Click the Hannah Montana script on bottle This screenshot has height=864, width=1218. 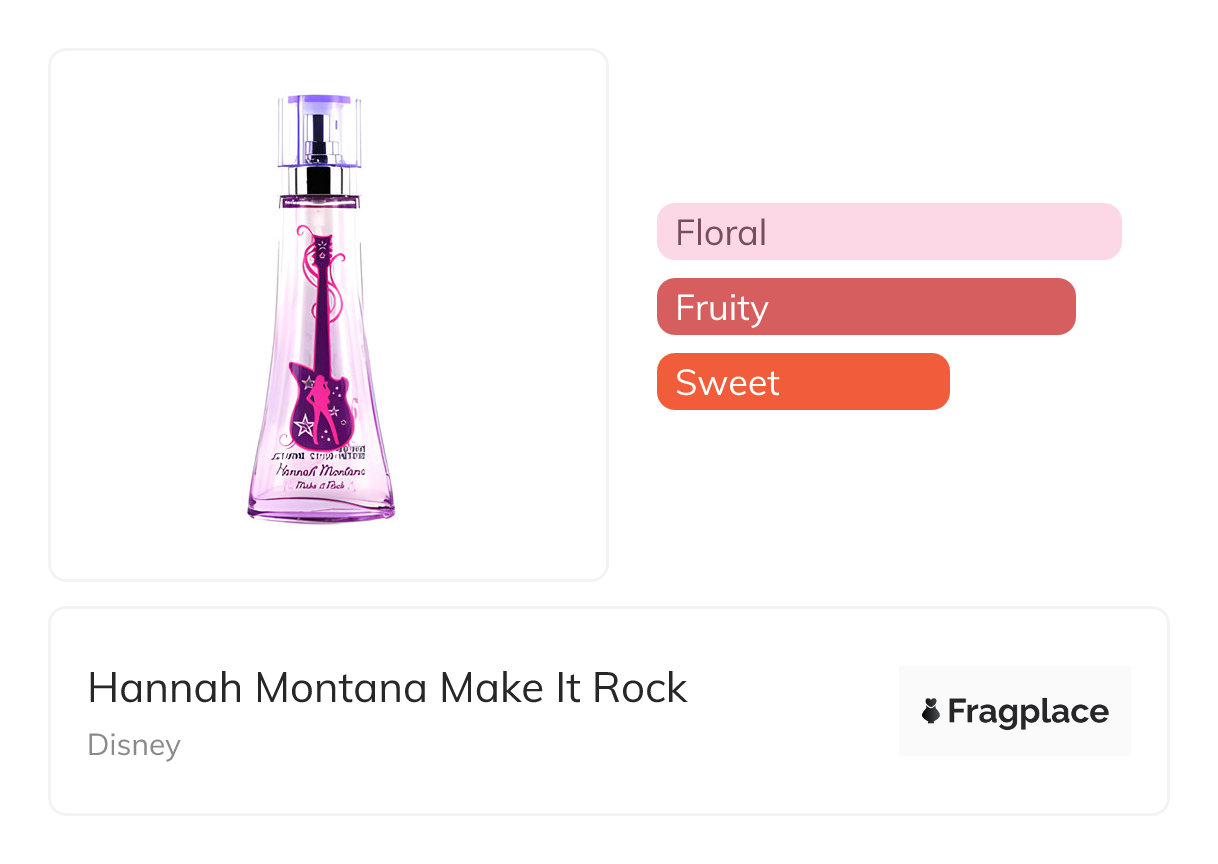tap(319, 469)
